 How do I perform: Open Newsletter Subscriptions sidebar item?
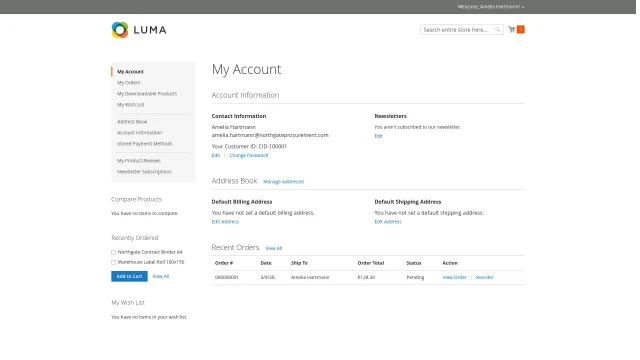click(x=144, y=172)
